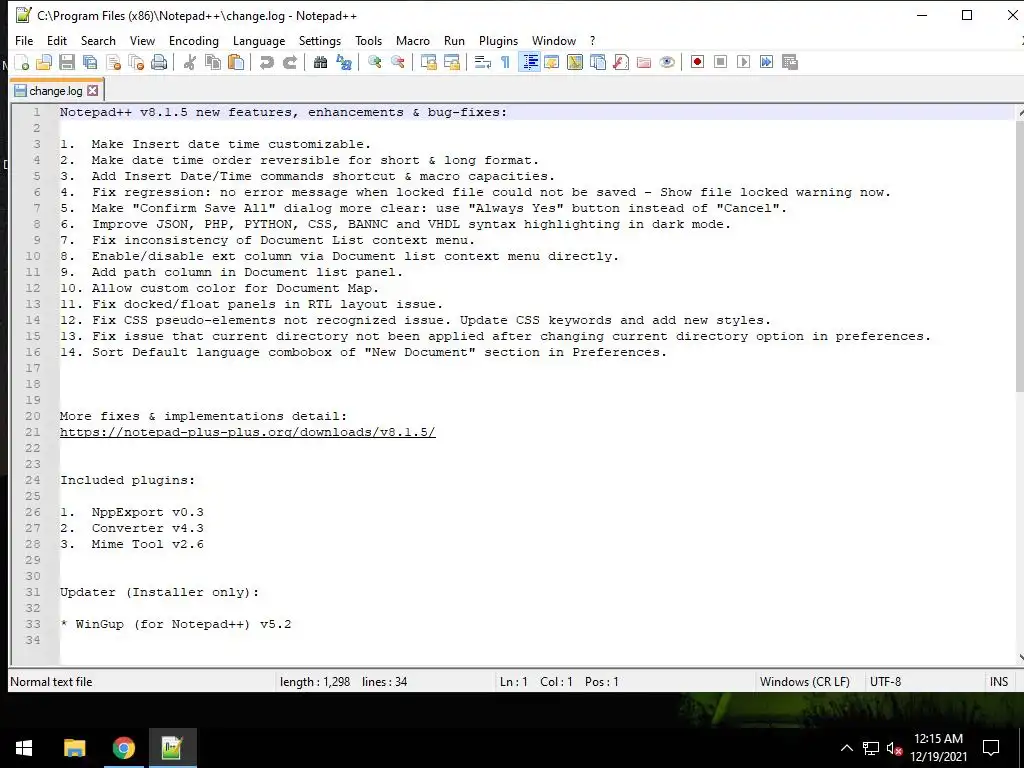Viewport: 1024px width, 768px height.
Task: Toggle show all characters pilcrow icon
Action: (505, 62)
